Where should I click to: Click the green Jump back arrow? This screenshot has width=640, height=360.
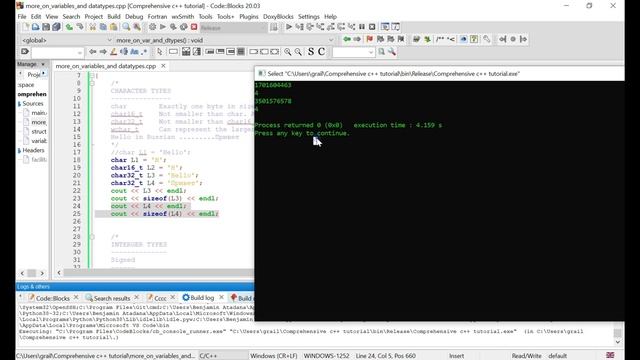click(x=347, y=39)
